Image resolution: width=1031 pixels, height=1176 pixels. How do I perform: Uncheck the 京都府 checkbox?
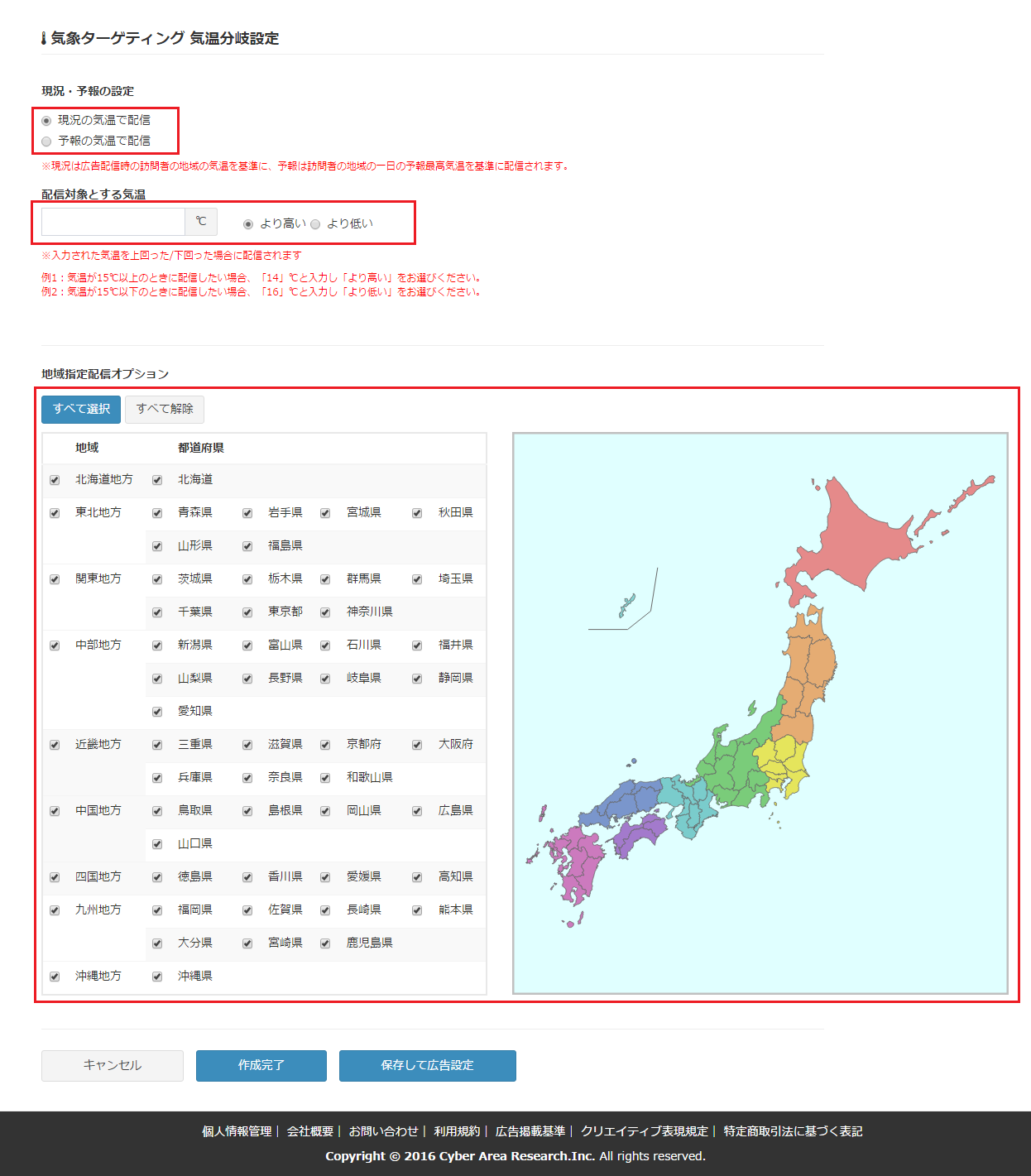click(x=325, y=745)
